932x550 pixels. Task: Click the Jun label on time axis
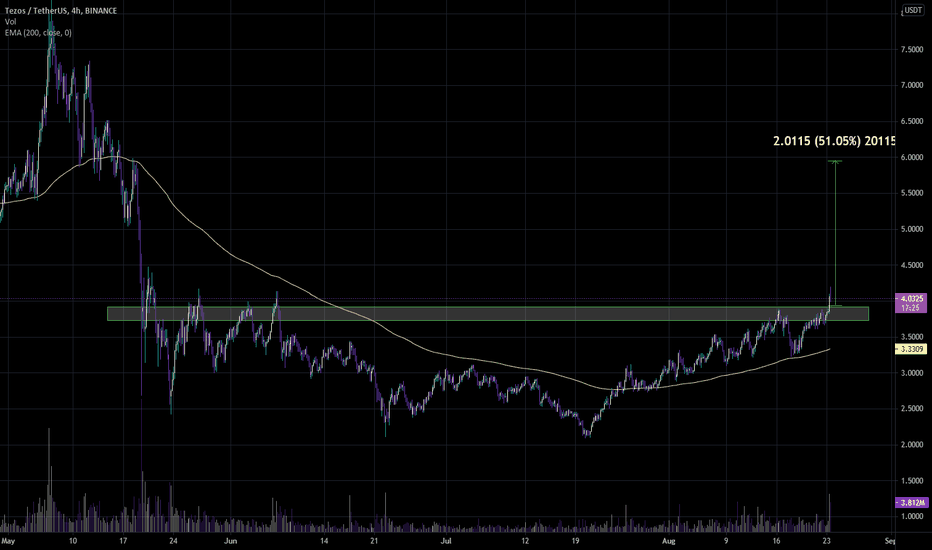click(x=231, y=541)
